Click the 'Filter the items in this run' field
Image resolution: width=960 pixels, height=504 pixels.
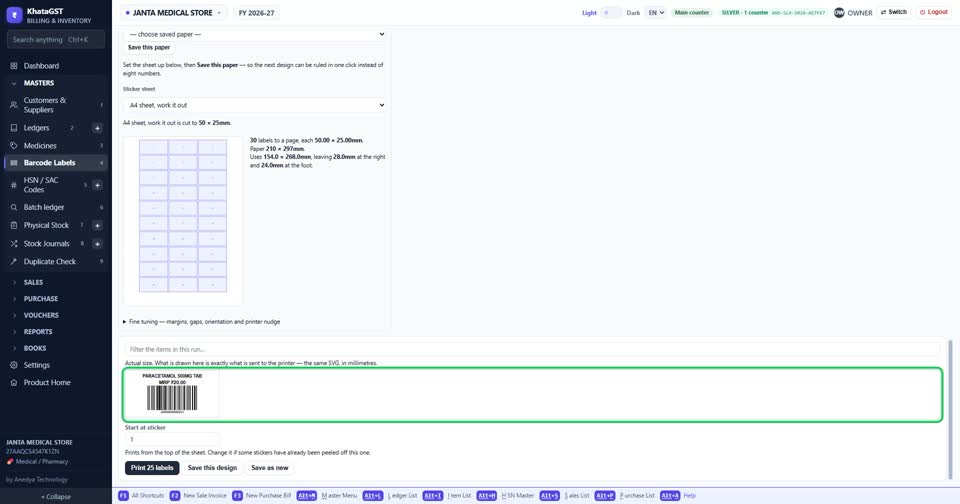[532, 350]
